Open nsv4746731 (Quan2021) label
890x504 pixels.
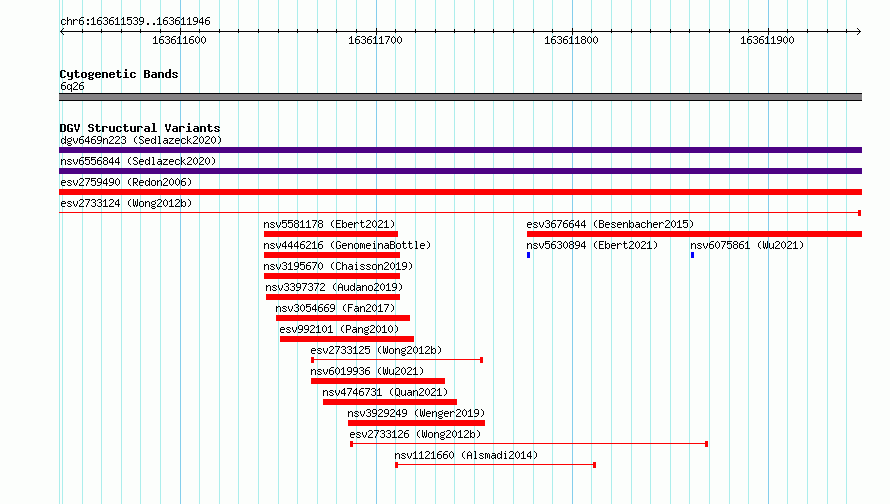(385, 392)
